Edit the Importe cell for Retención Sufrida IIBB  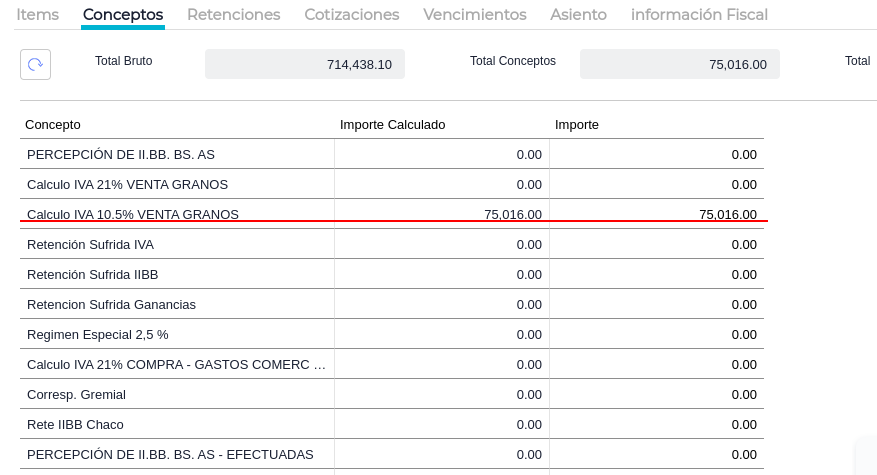657,275
